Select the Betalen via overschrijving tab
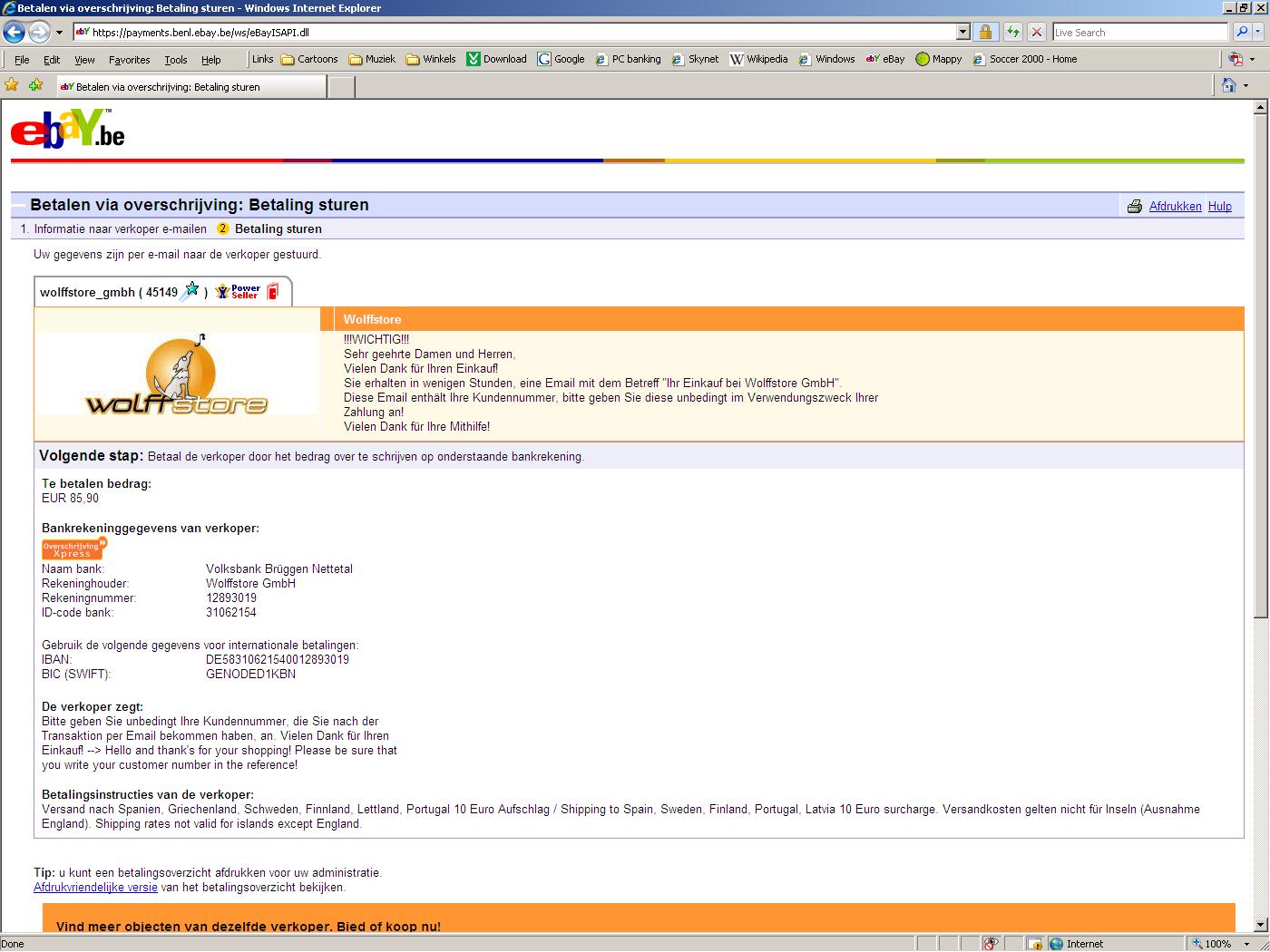 (x=190, y=87)
